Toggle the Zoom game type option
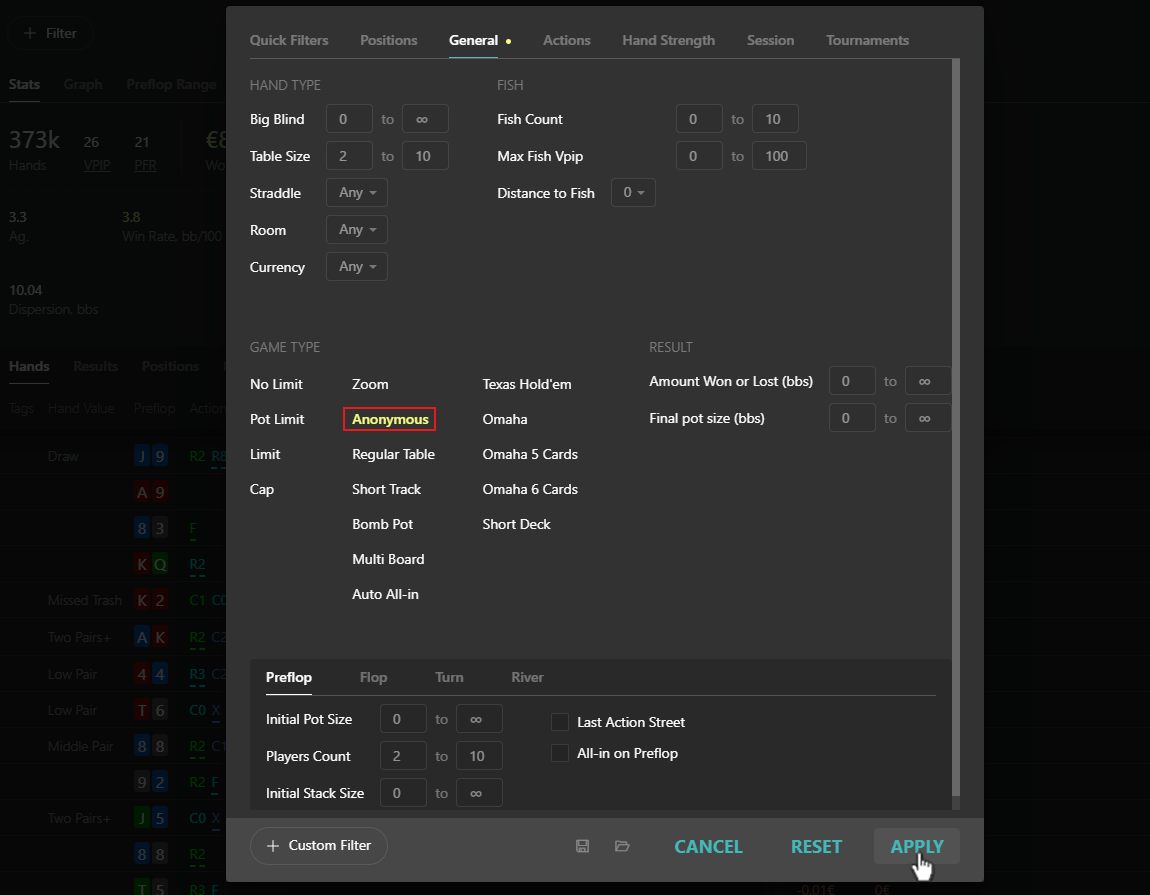The height and width of the screenshot is (895, 1150). (x=370, y=384)
